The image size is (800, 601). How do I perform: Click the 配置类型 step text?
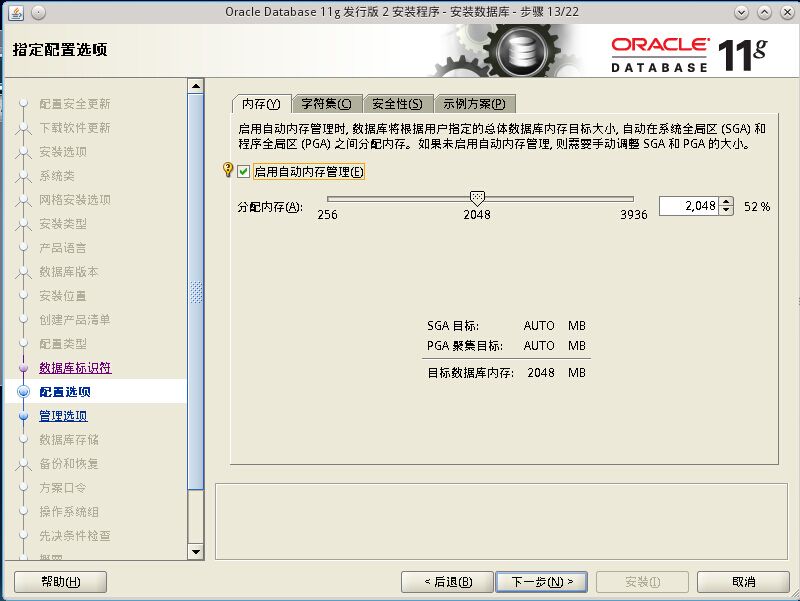pos(63,344)
